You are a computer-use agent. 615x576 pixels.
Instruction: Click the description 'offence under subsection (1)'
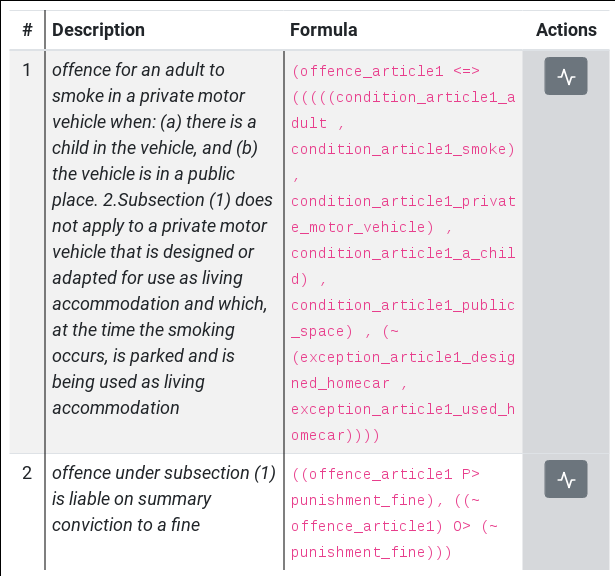(x=164, y=499)
